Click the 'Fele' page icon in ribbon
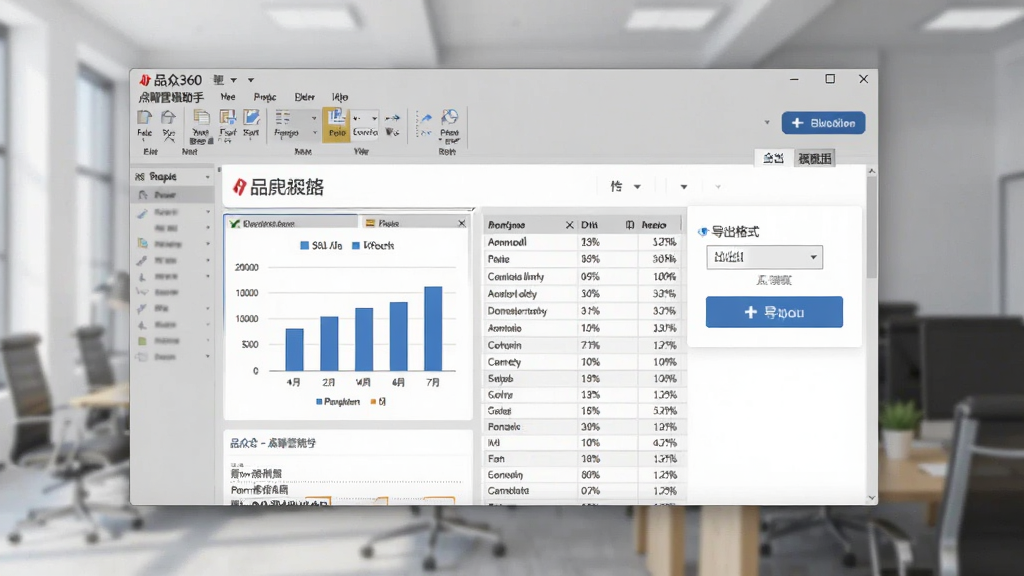 tap(144, 118)
